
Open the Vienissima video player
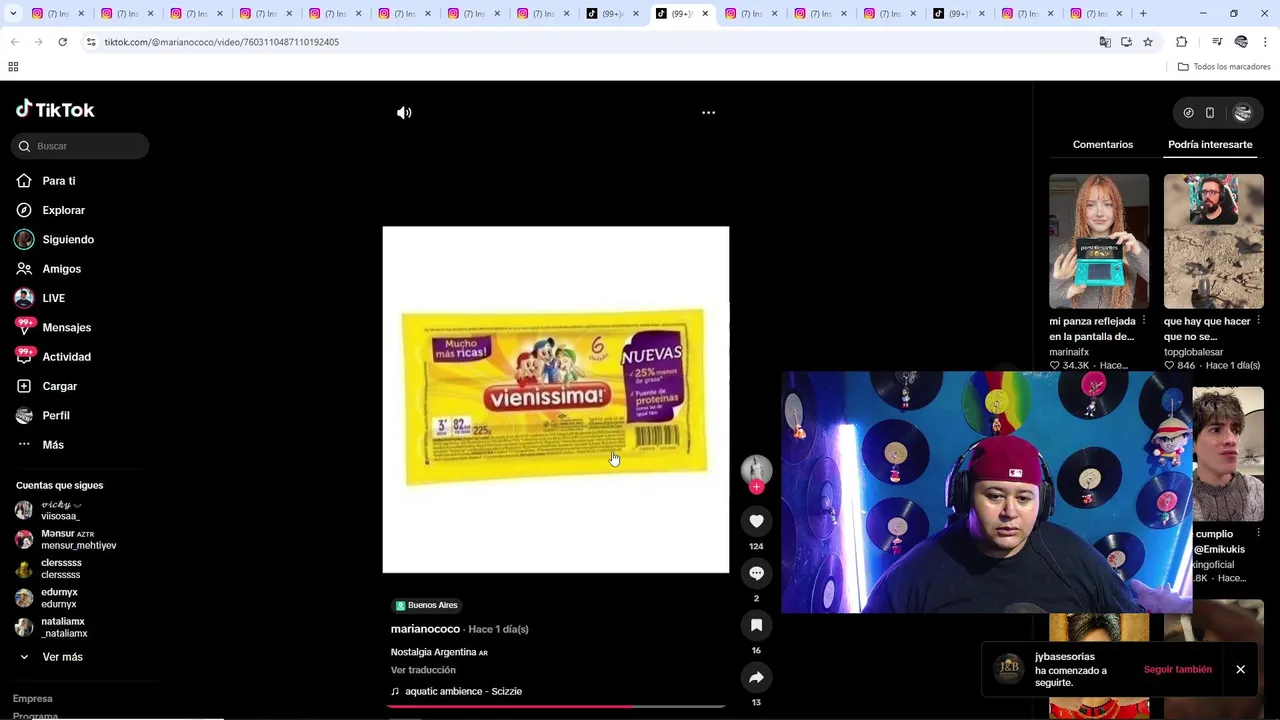point(556,400)
